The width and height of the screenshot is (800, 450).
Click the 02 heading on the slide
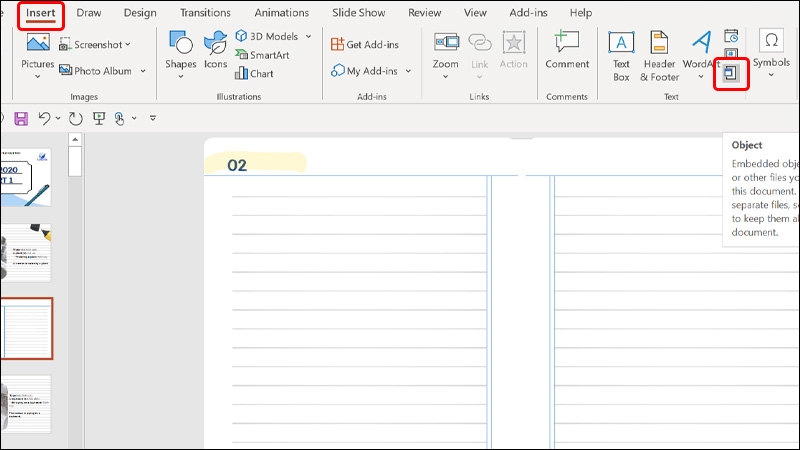[x=237, y=165]
